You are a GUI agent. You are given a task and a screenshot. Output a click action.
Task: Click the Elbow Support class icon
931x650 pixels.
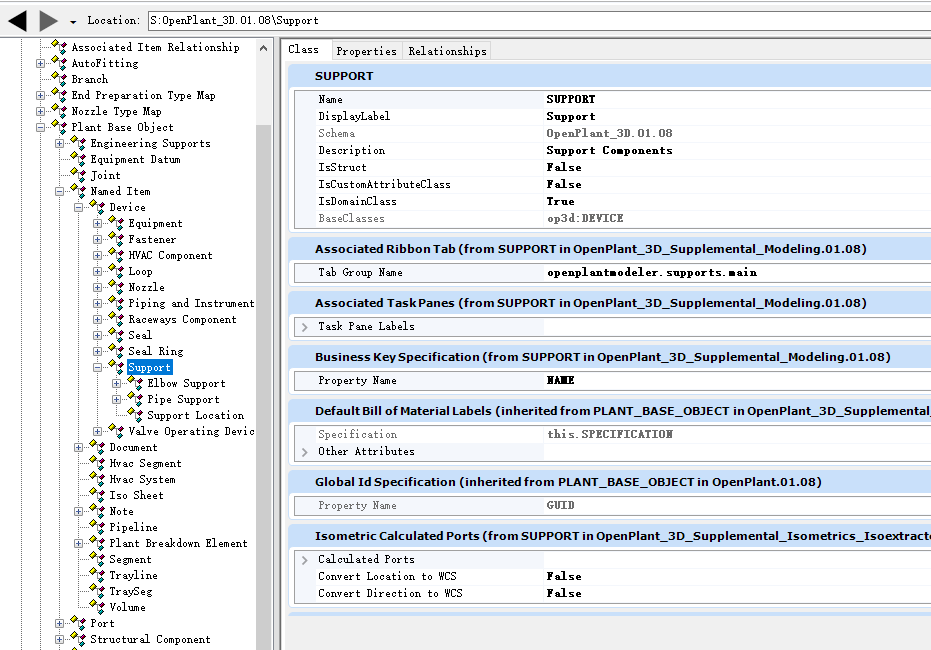(136, 383)
